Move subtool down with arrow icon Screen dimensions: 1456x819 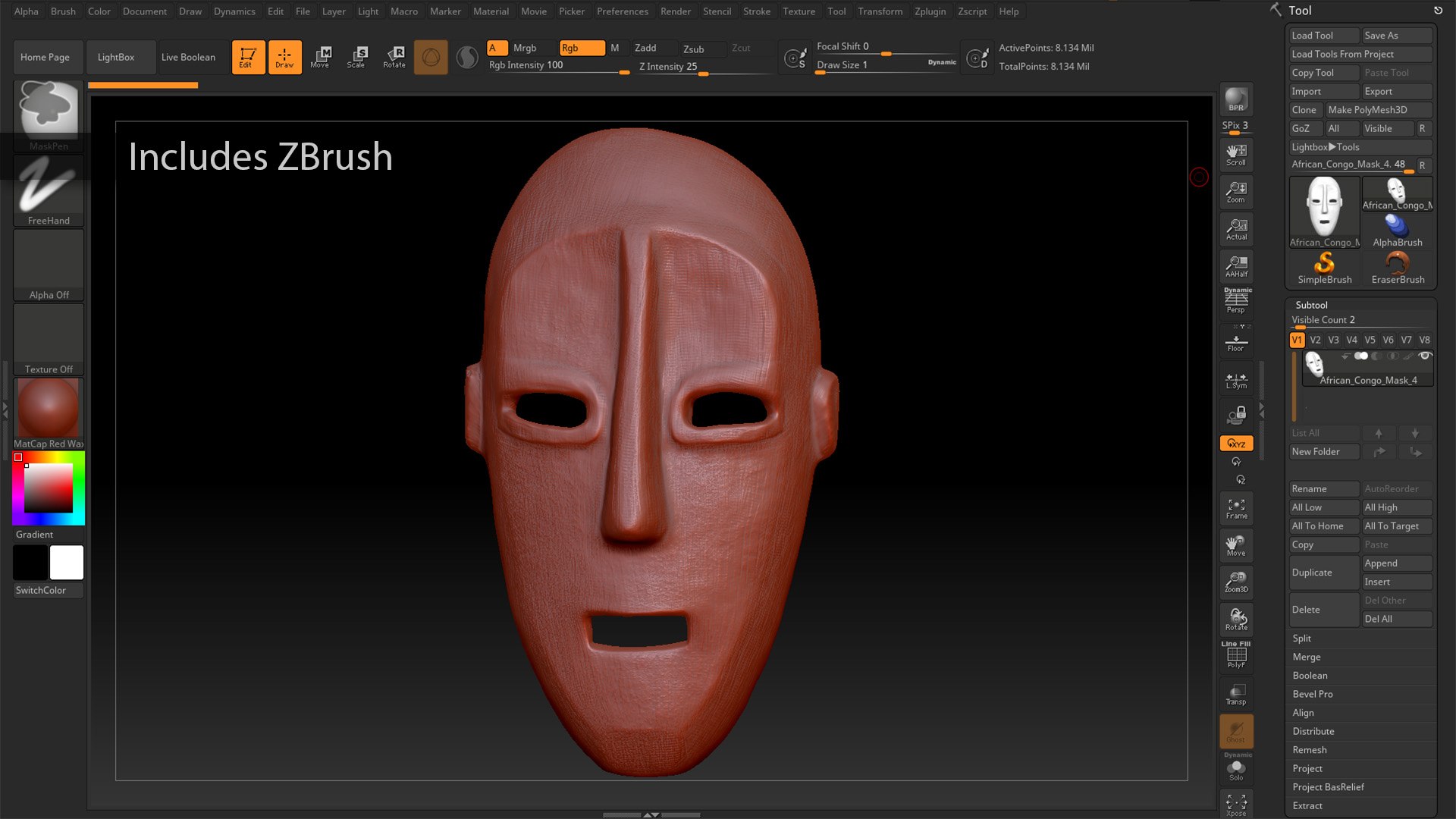[x=1415, y=433]
